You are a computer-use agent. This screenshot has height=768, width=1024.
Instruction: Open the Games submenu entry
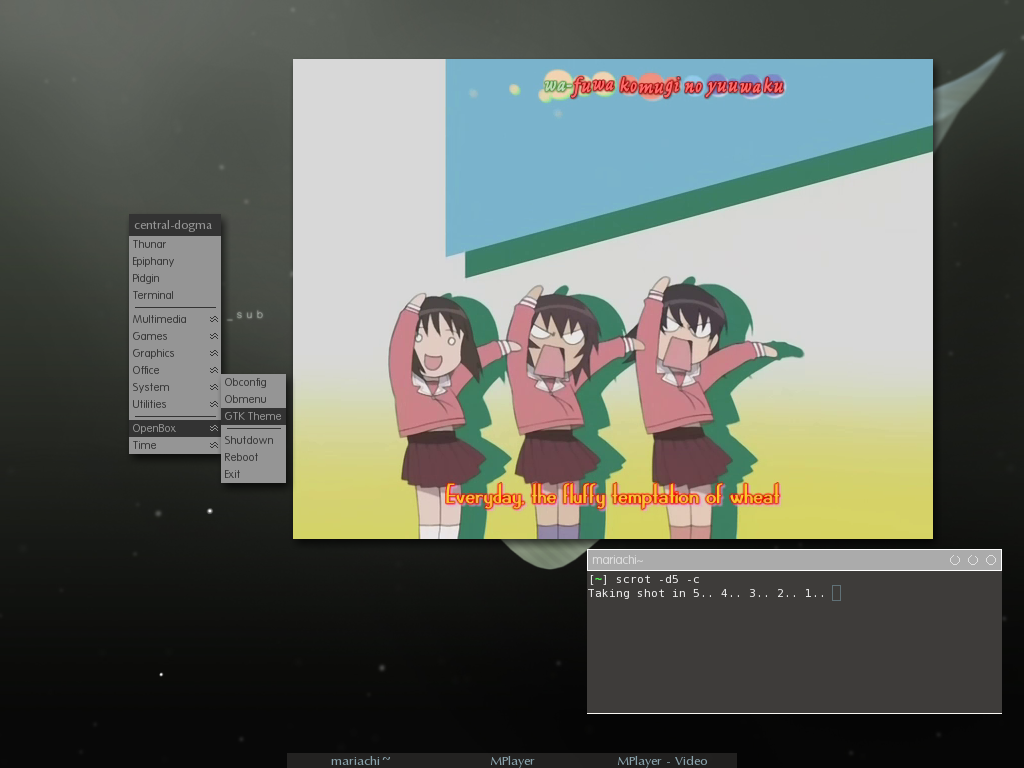174,336
